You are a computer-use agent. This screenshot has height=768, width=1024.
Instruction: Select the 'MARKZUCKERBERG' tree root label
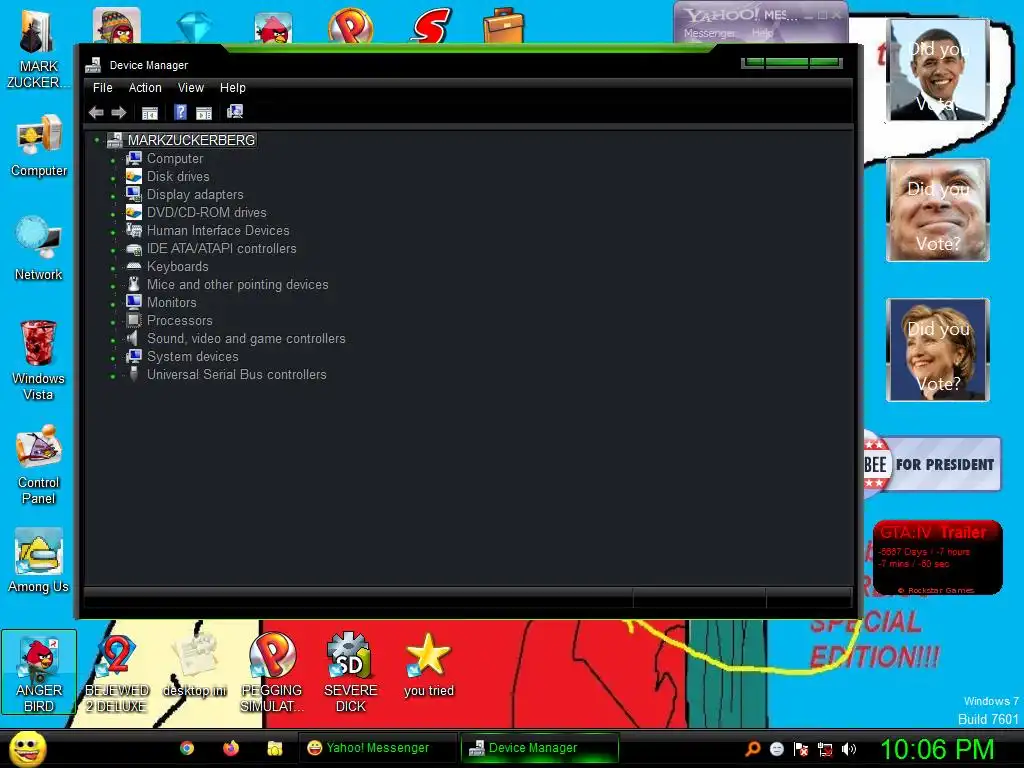click(191, 140)
